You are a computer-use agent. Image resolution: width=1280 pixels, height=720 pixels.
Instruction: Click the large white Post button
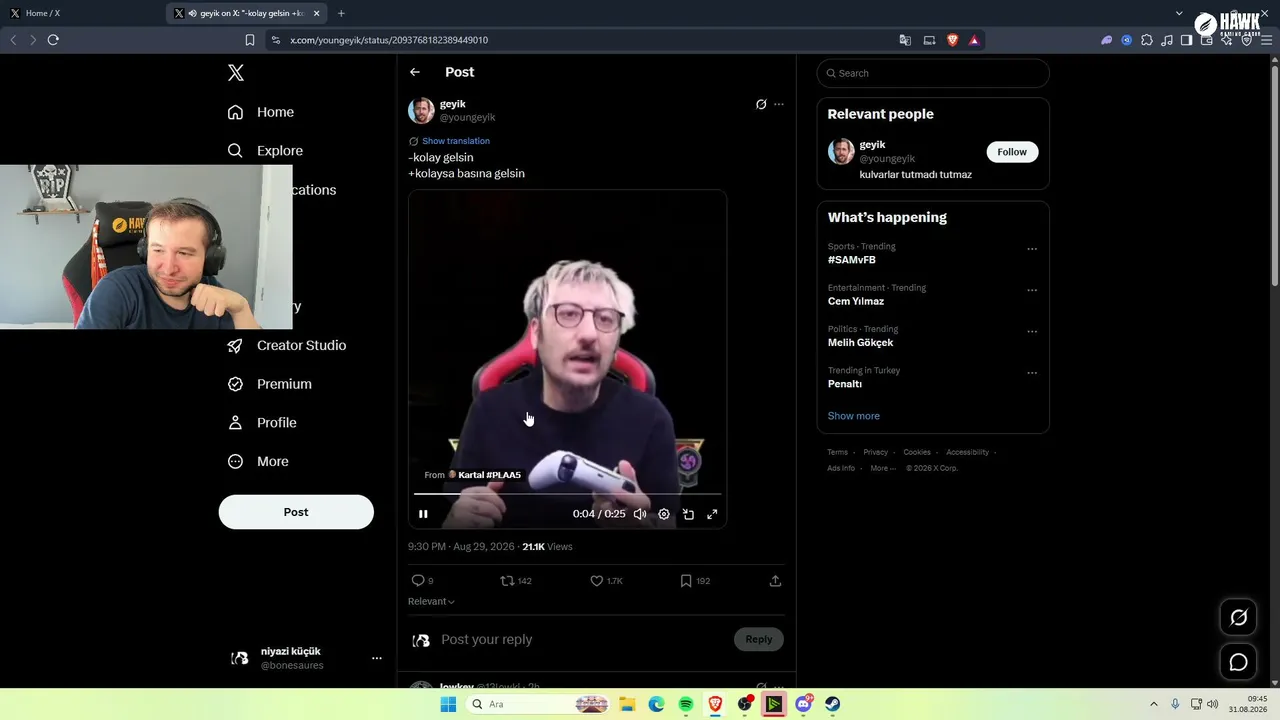pyautogui.click(x=296, y=512)
